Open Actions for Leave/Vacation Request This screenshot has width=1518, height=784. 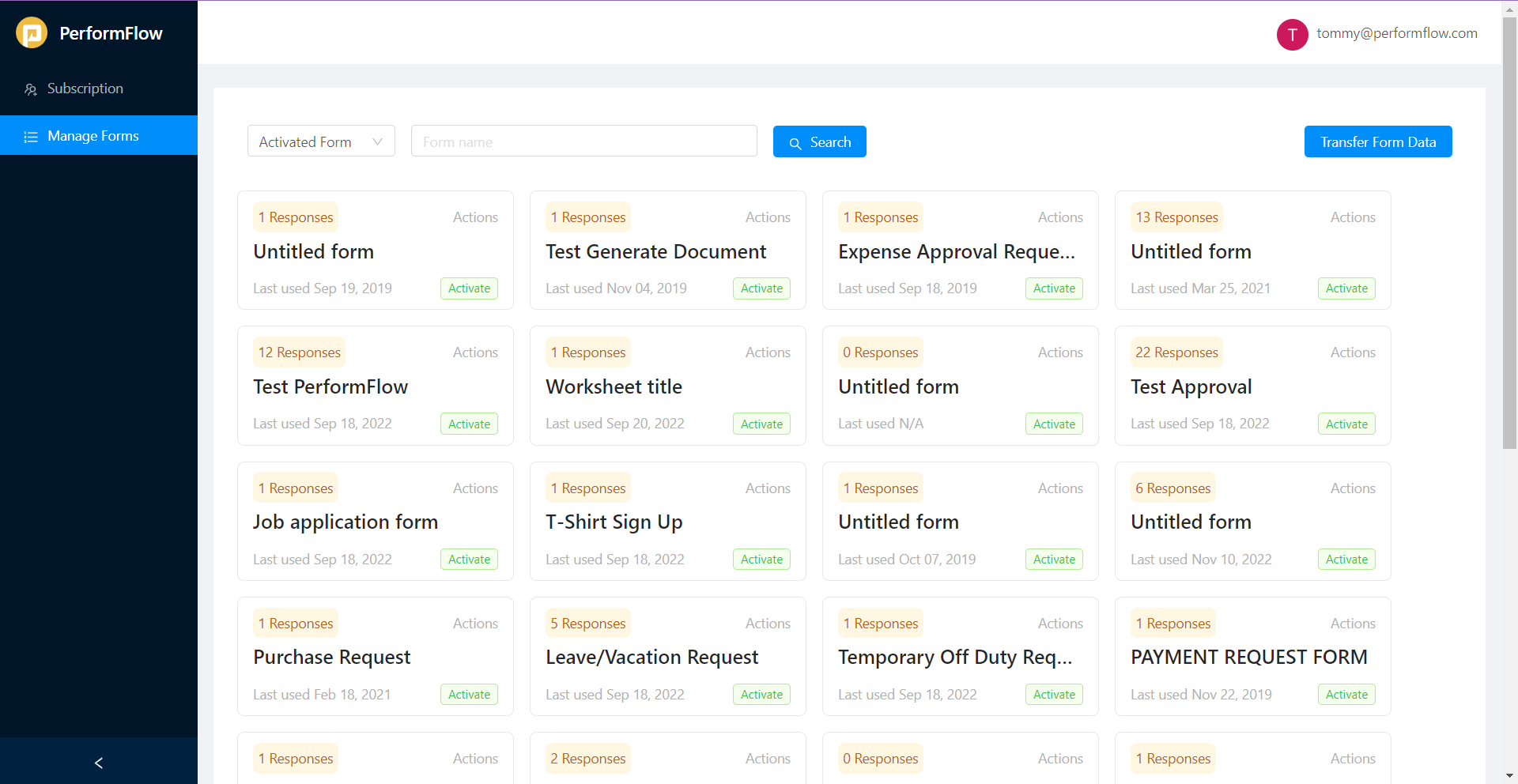click(x=767, y=624)
